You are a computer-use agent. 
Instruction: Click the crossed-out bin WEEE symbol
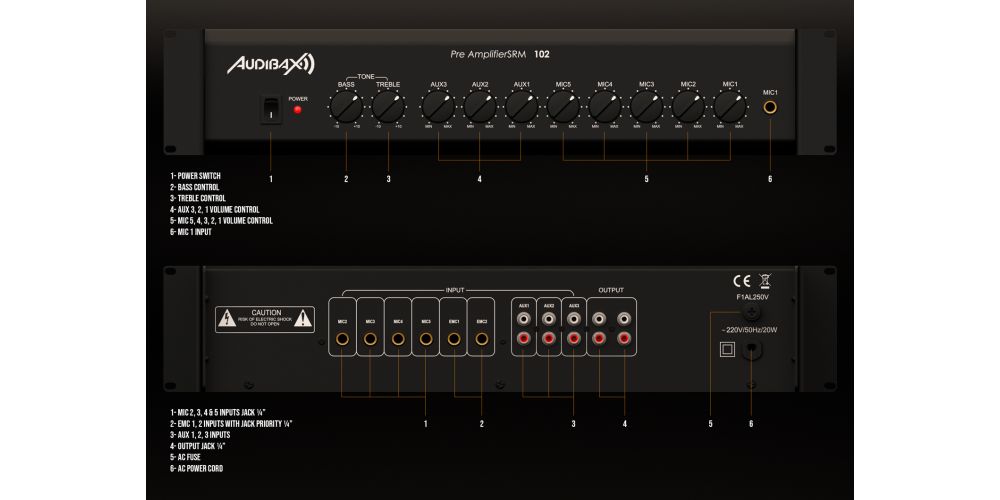point(765,281)
